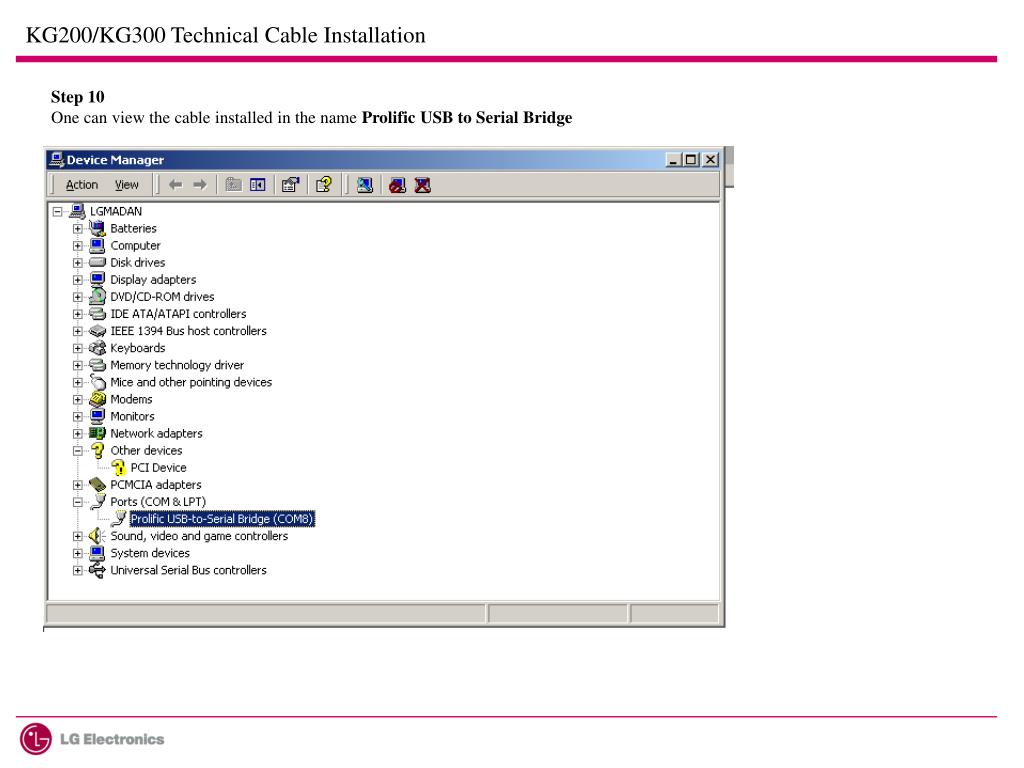The image size is (1024, 768).
Task: Expand the Display adapters category
Action: tap(78, 280)
